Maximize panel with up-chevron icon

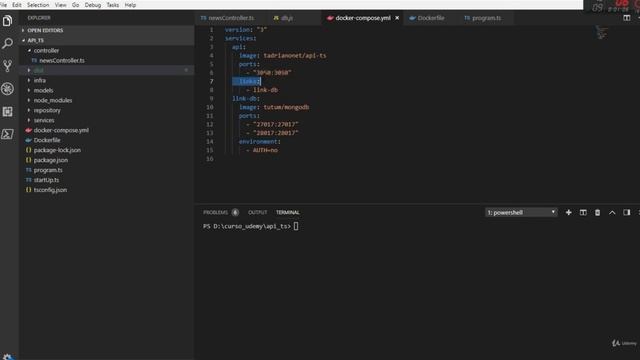pyautogui.click(x=612, y=212)
